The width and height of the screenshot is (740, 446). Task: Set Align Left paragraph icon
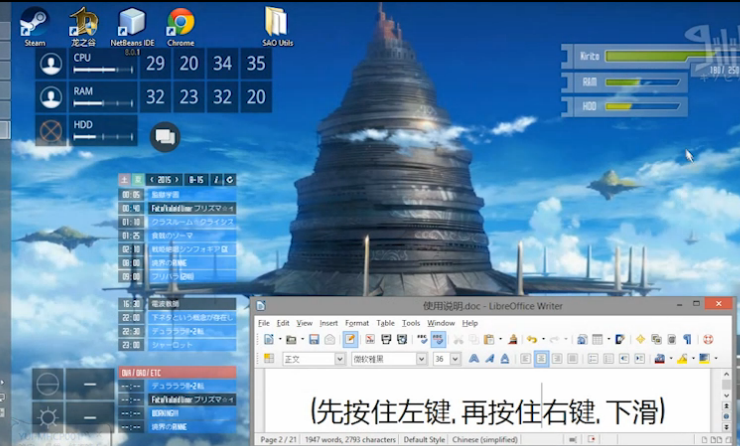coord(526,359)
